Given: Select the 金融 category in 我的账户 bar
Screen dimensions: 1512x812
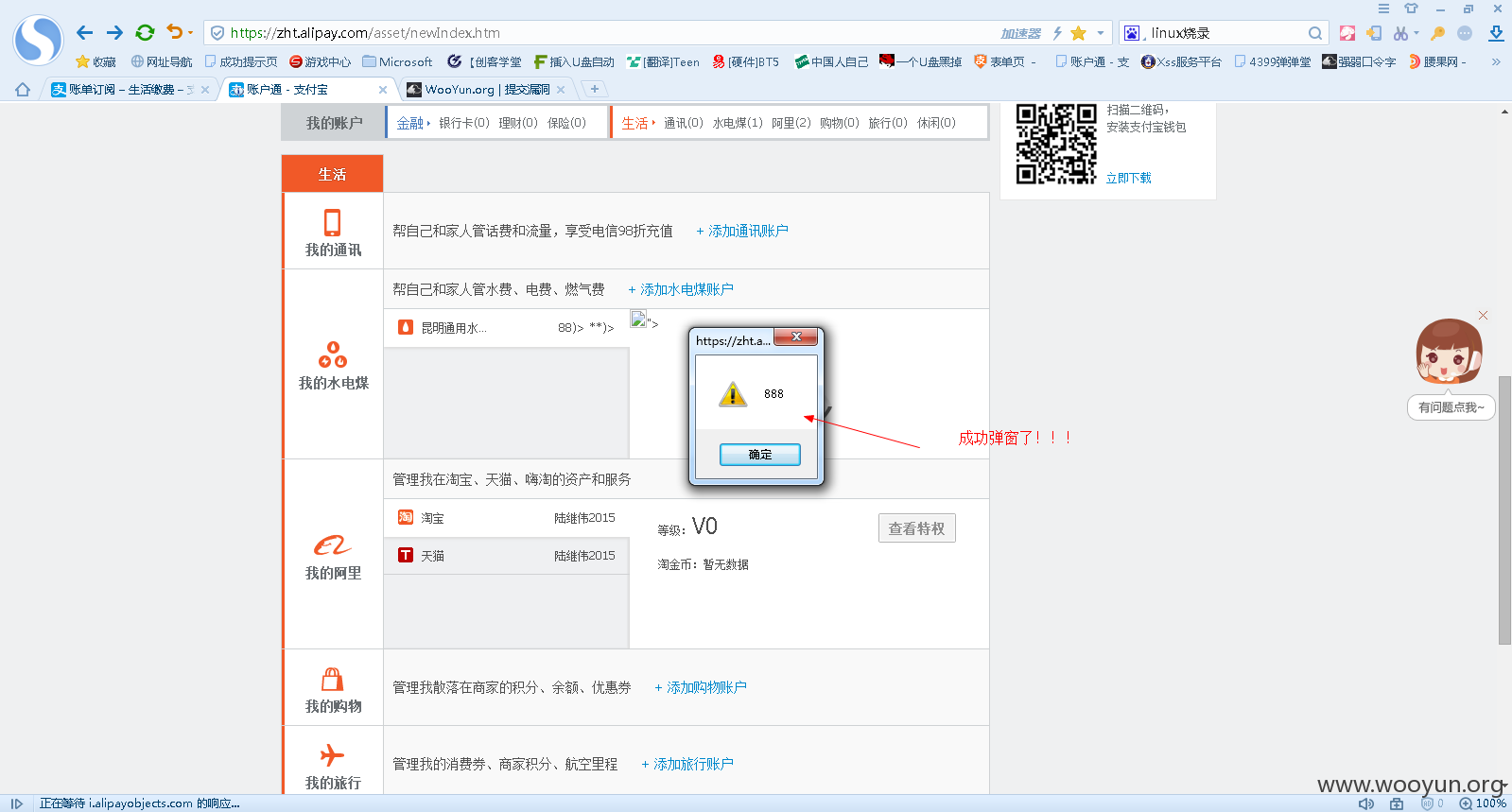Looking at the screenshot, I should [410, 123].
